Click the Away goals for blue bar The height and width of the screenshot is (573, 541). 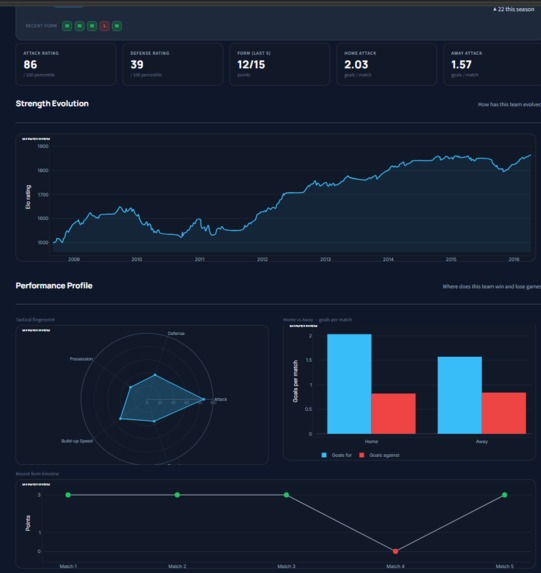459,395
